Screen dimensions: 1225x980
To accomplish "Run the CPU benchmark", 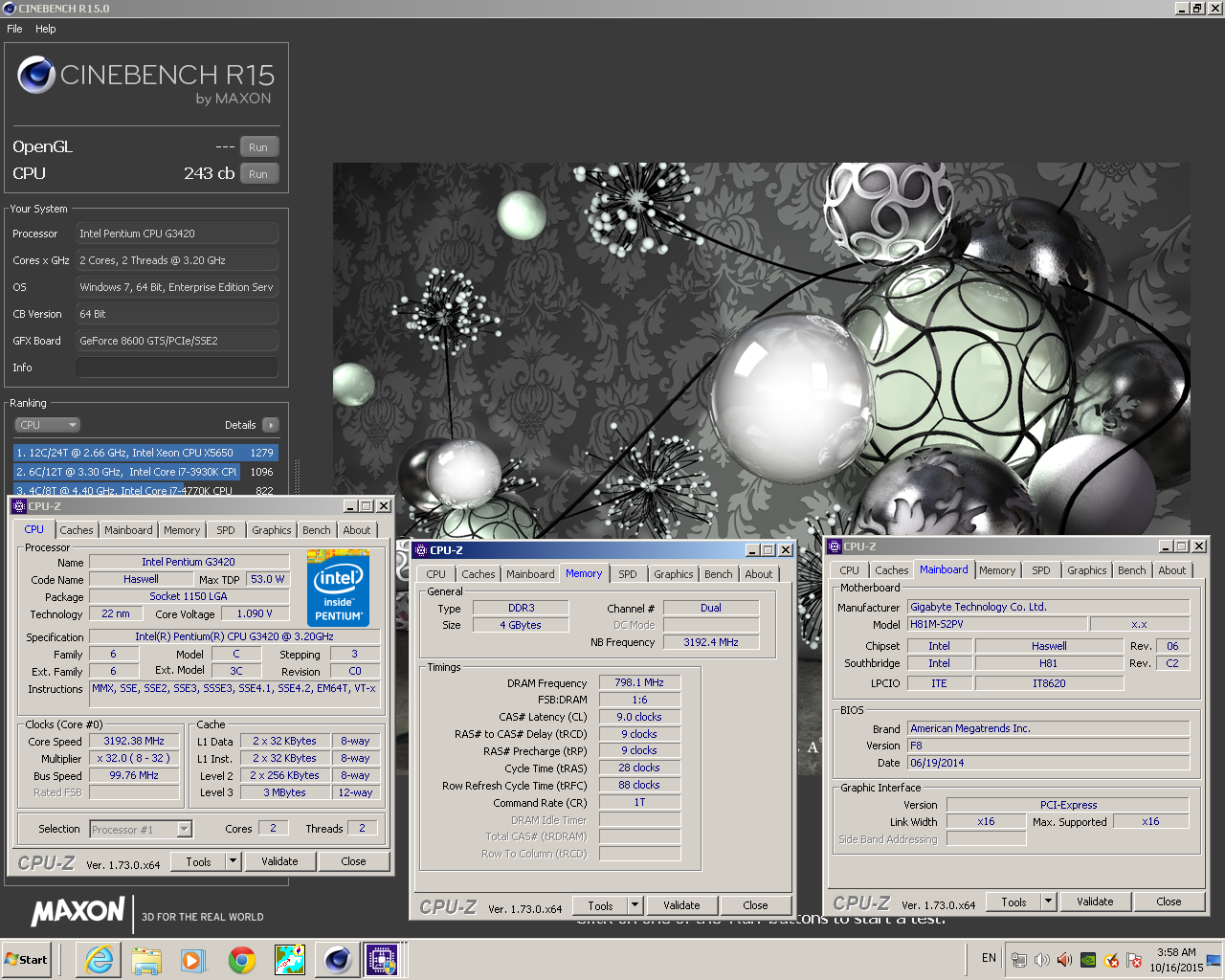I will pos(258,174).
